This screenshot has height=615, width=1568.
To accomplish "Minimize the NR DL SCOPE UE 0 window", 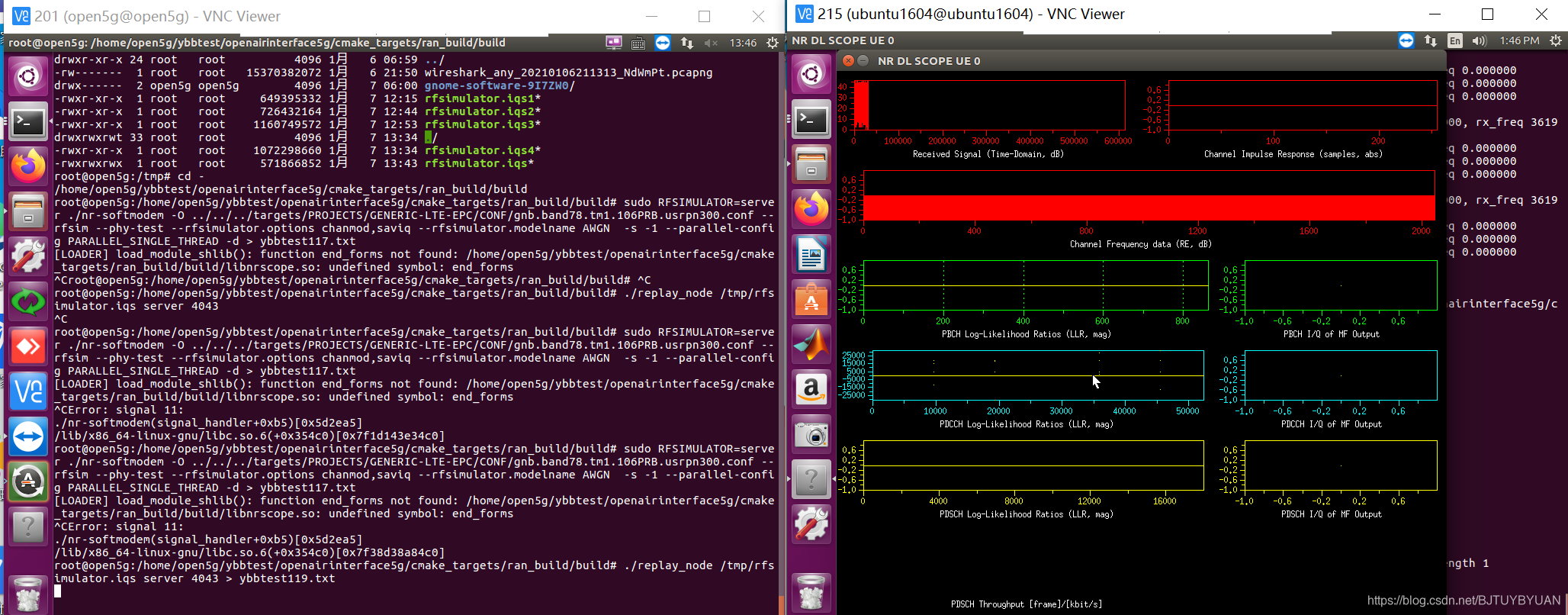I will click(863, 61).
